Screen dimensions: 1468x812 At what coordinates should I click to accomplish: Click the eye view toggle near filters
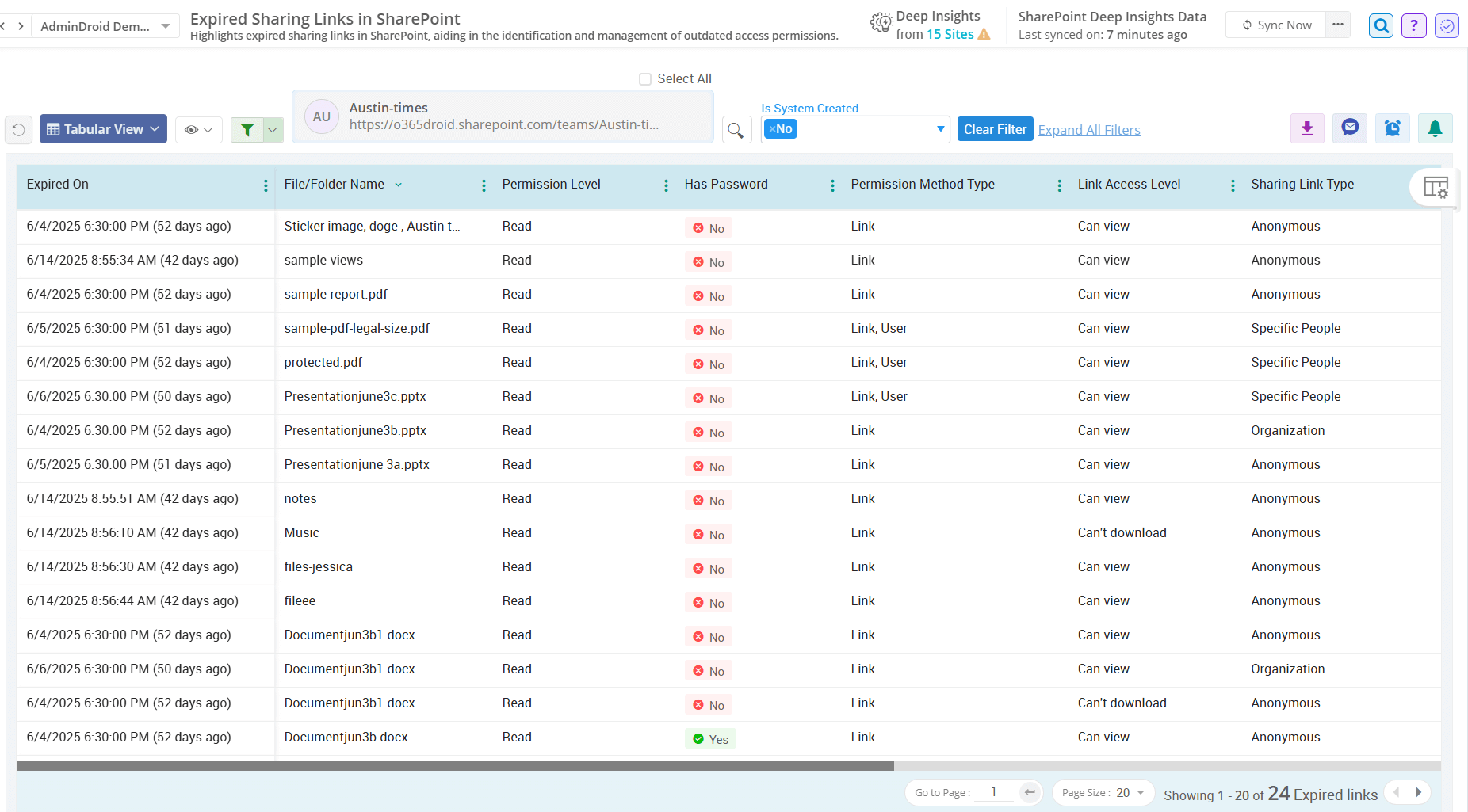click(197, 129)
